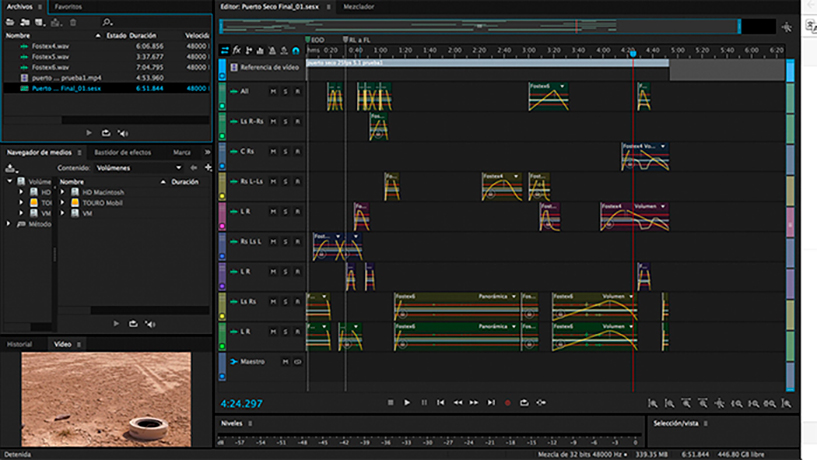Open the Contenido Volúmenes dropdown
This screenshot has height=460, width=817.
click(139, 168)
